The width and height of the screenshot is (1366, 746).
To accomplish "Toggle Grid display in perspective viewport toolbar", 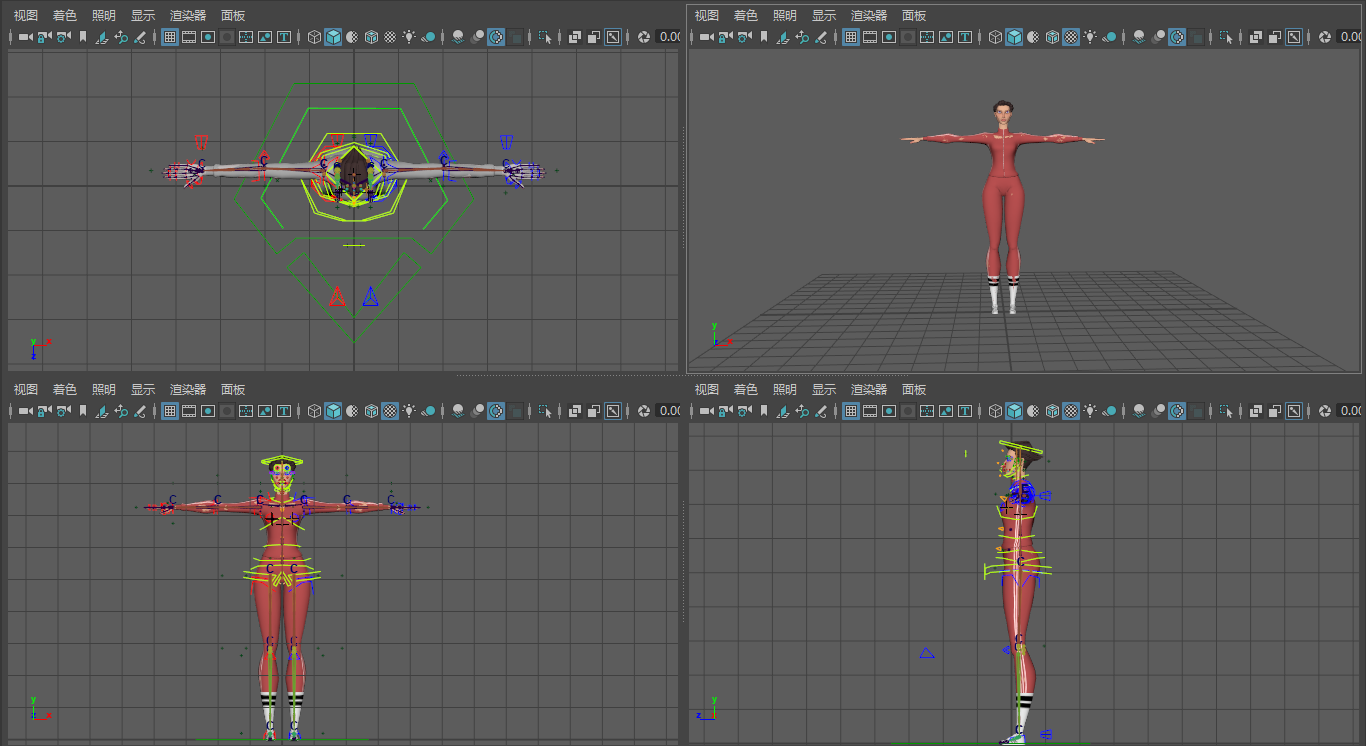I will tap(851, 37).
